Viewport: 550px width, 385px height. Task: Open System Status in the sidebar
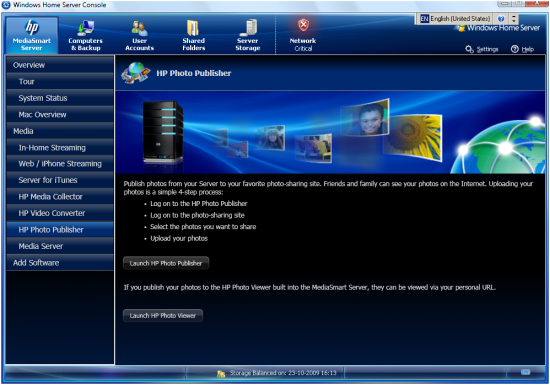(60, 98)
